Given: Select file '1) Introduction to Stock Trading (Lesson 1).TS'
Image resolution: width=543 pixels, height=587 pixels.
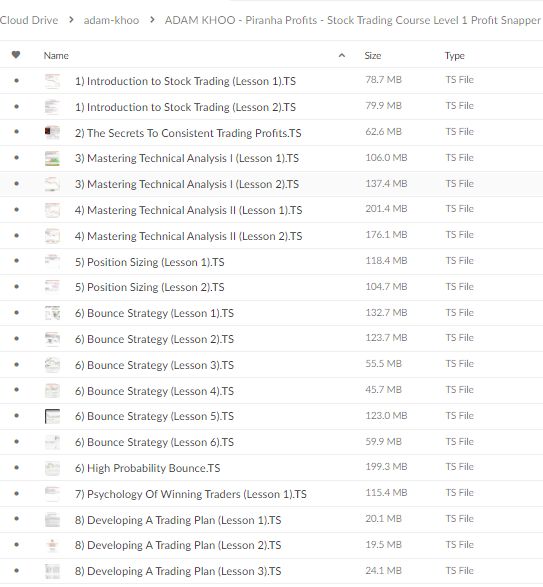Looking at the screenshot, I should click(x=185, y=81).
